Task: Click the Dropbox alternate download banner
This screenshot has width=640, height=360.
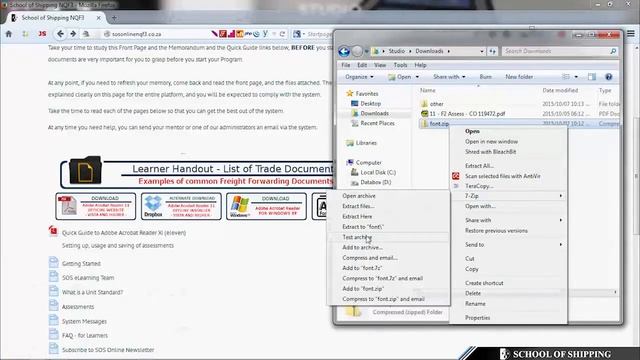Action: tap(181, 206)
